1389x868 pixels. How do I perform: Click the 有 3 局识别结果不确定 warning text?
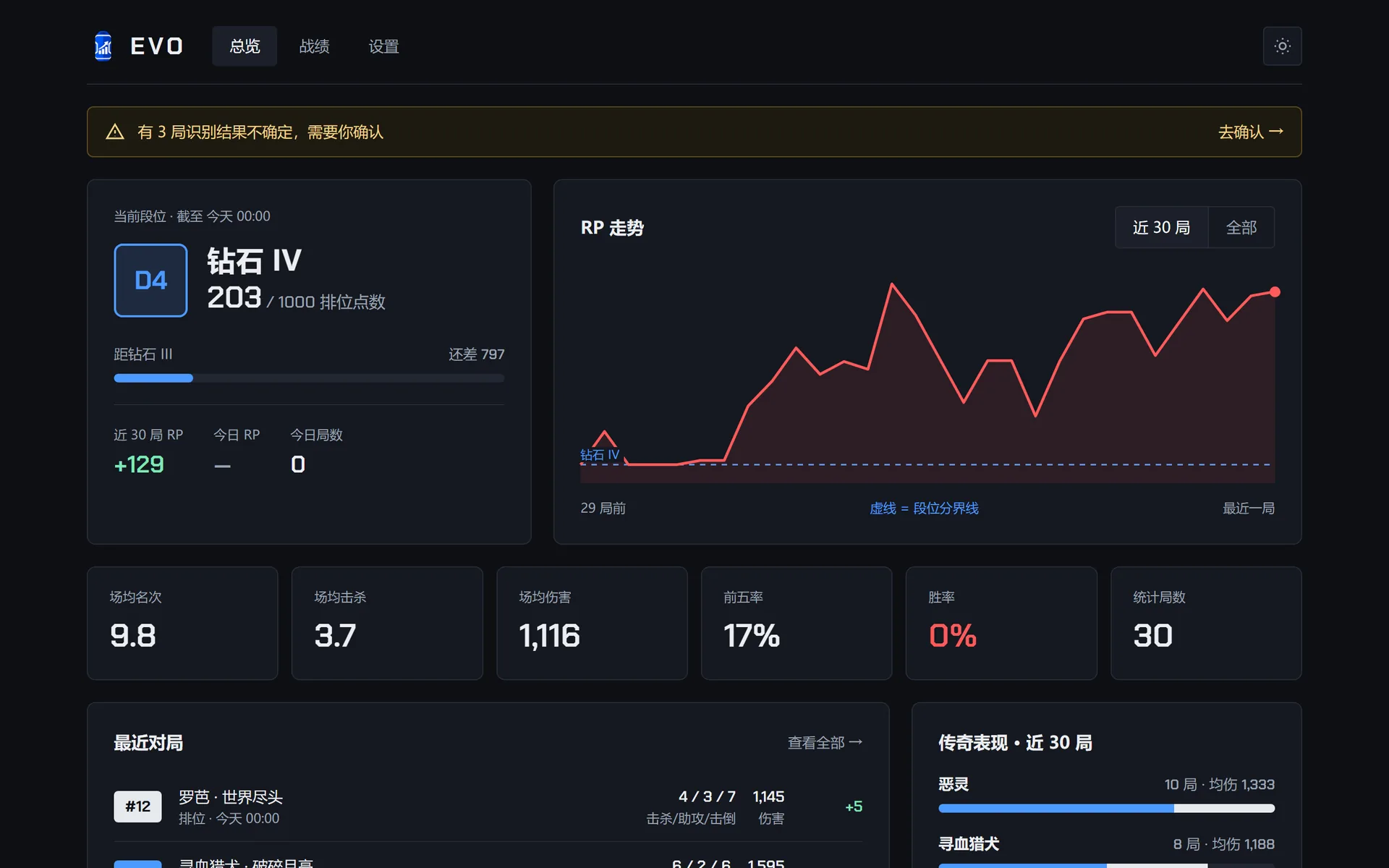pyautogui.click(x=260, y=132)
